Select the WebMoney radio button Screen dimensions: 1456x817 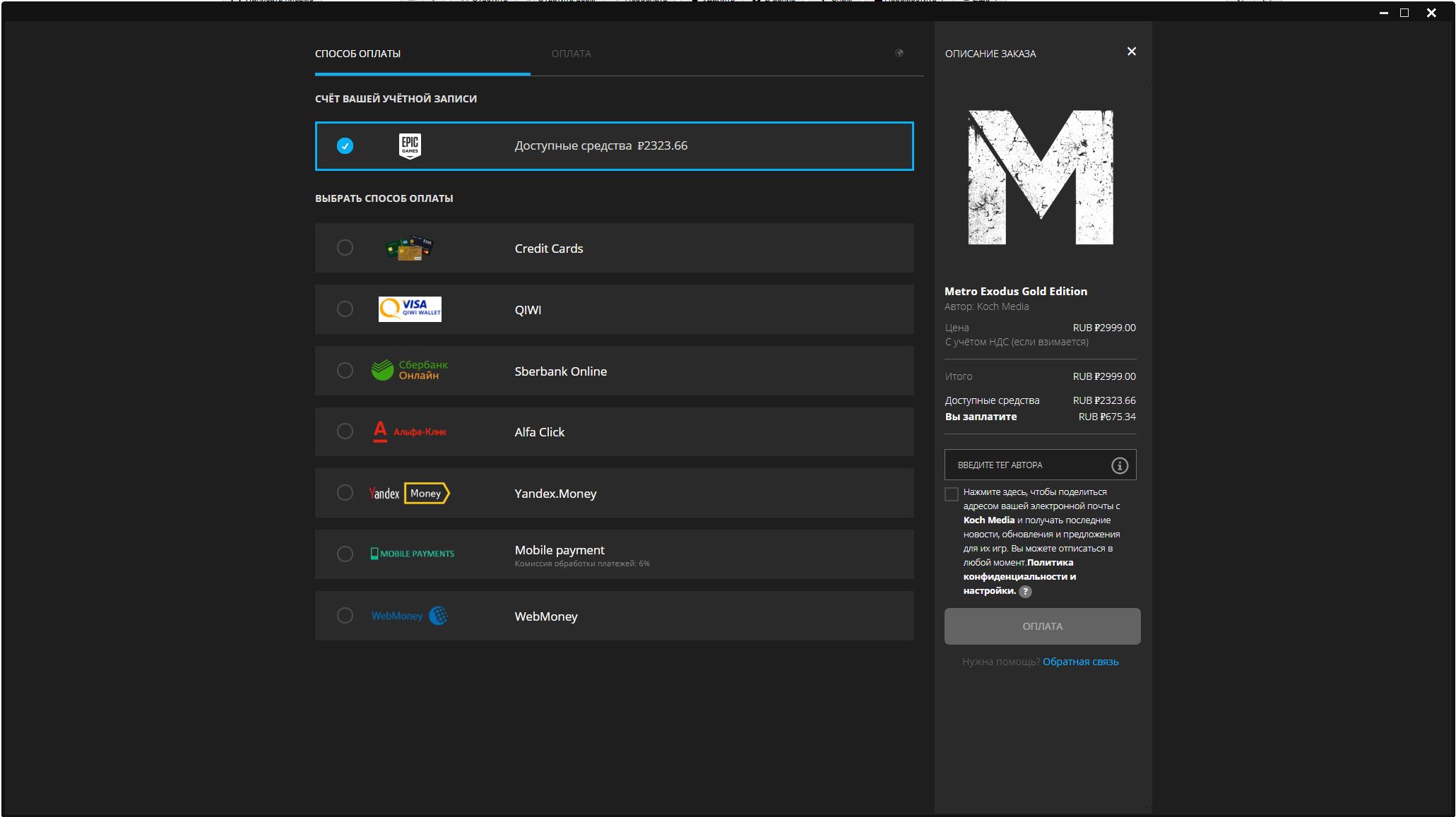pyautogui.click(x=345, y=616)
